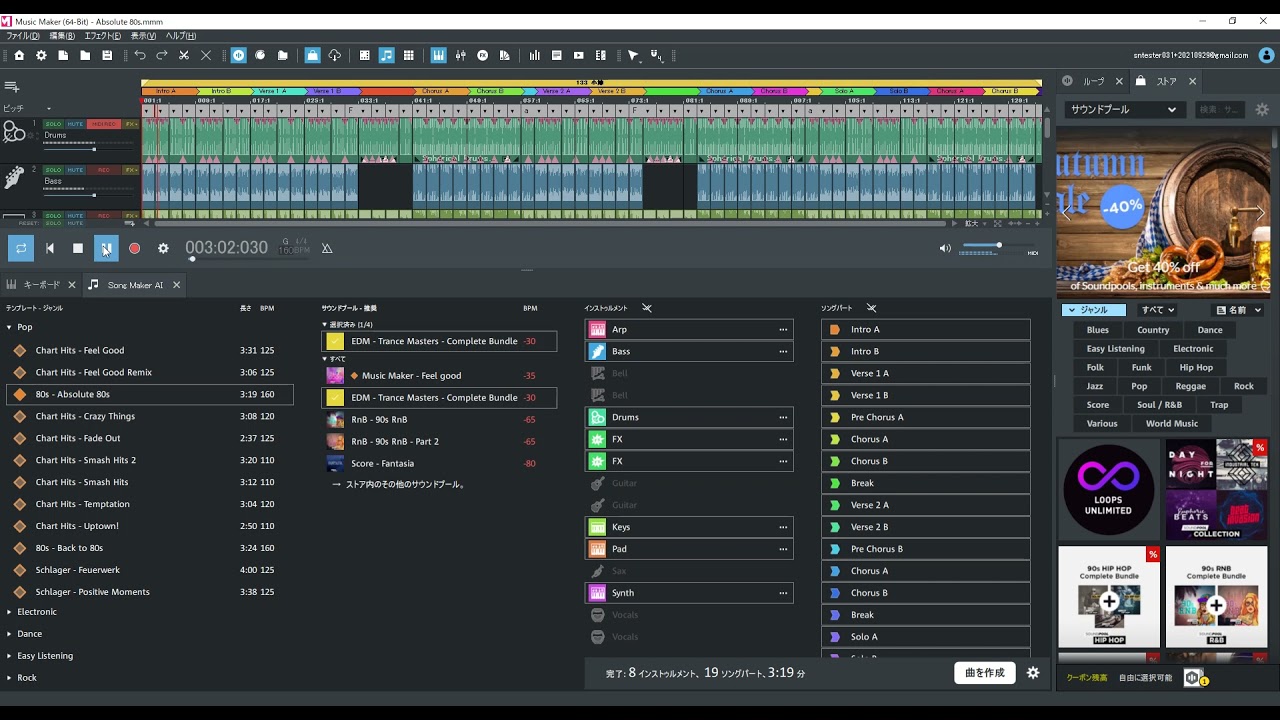Image resolution: width=1280 pixels, height=720 pixels.
Task: Open the エフェクト menu
Action: pyautogui.click(x=102, y=36)
